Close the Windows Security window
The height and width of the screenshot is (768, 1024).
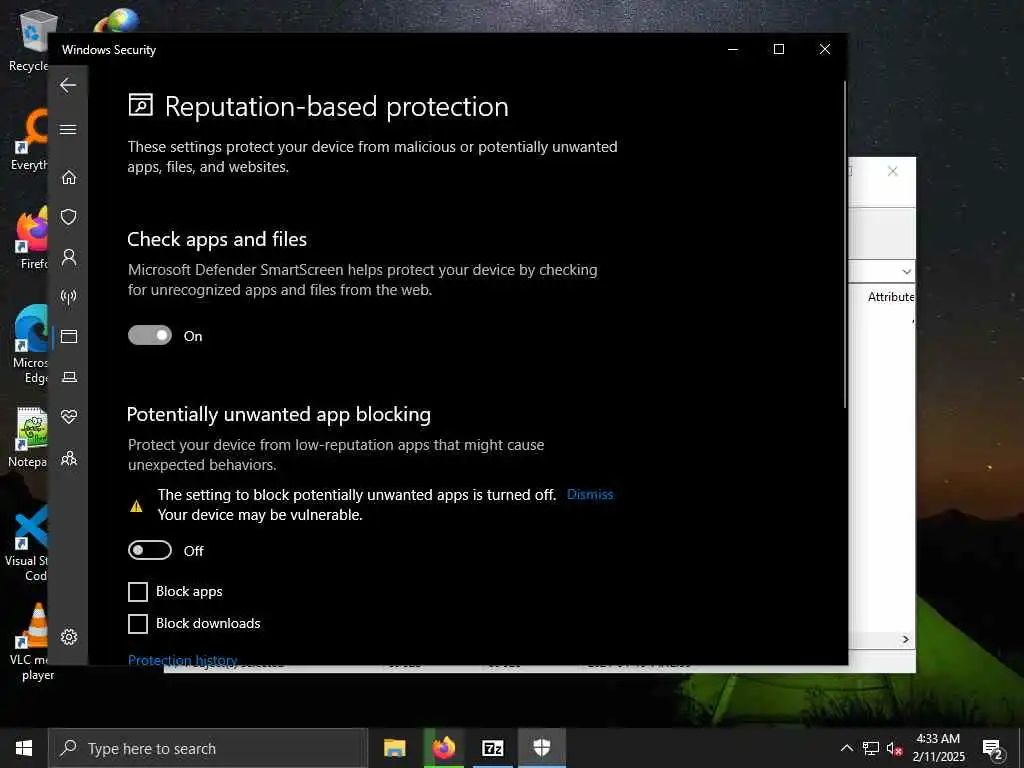pyautogui.click(x=825, y=50)
